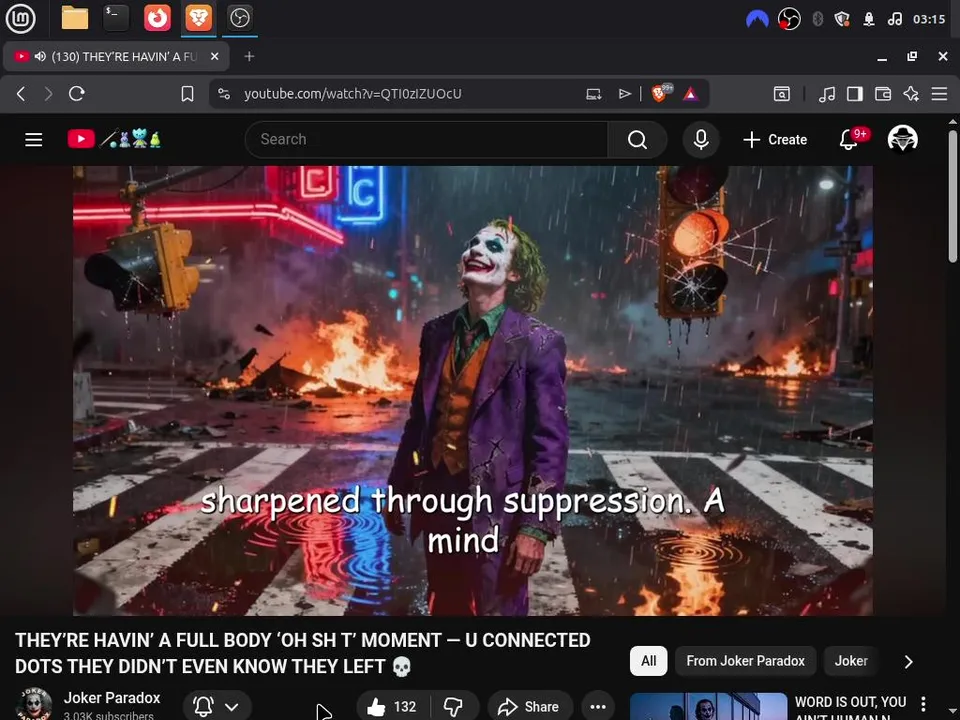Open the notification bell in system tray
This screenshot has height=720, width=960.
(x=868, y=19)
